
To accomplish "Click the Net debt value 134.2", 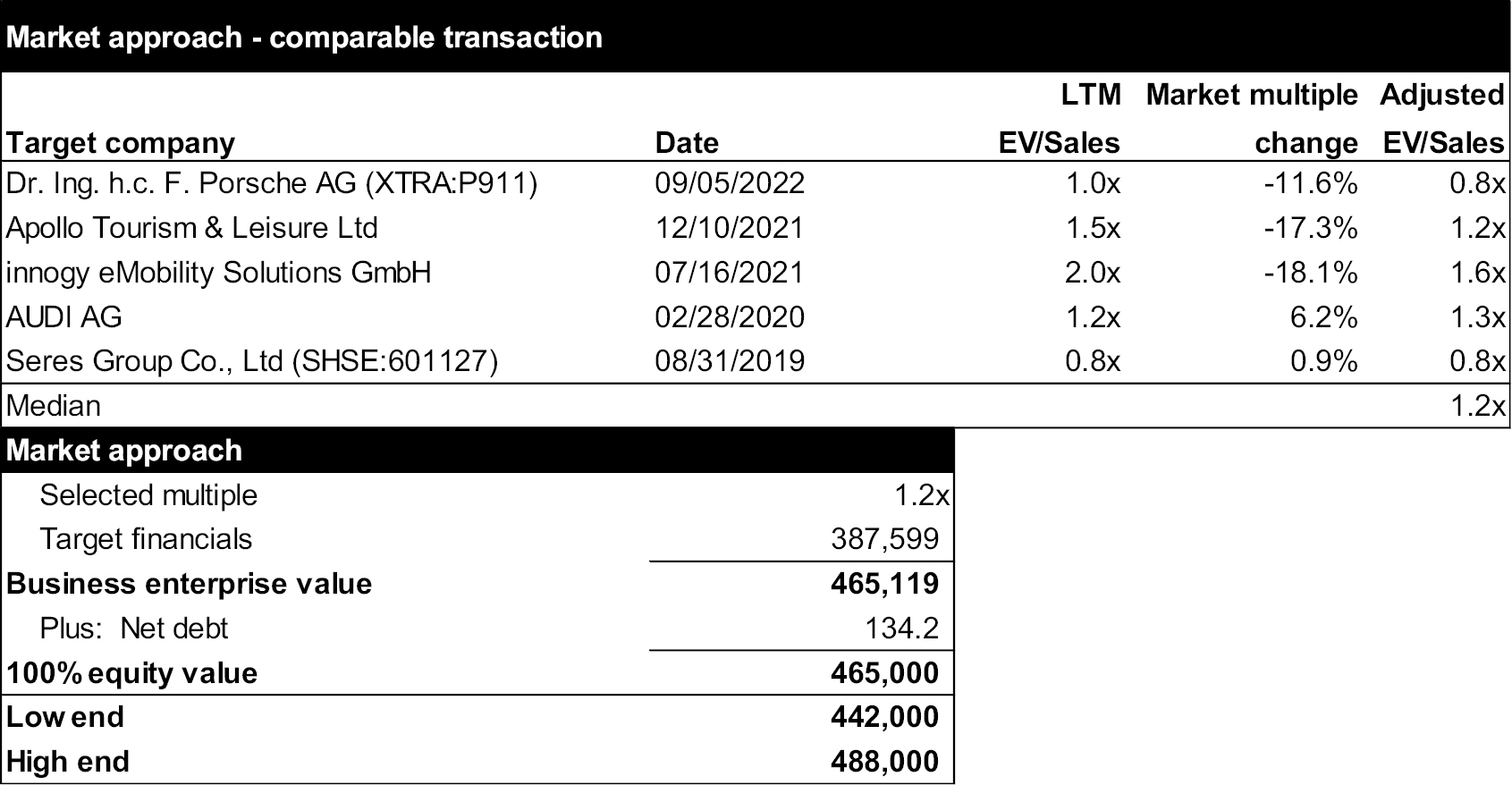I will tap(902, 629).
